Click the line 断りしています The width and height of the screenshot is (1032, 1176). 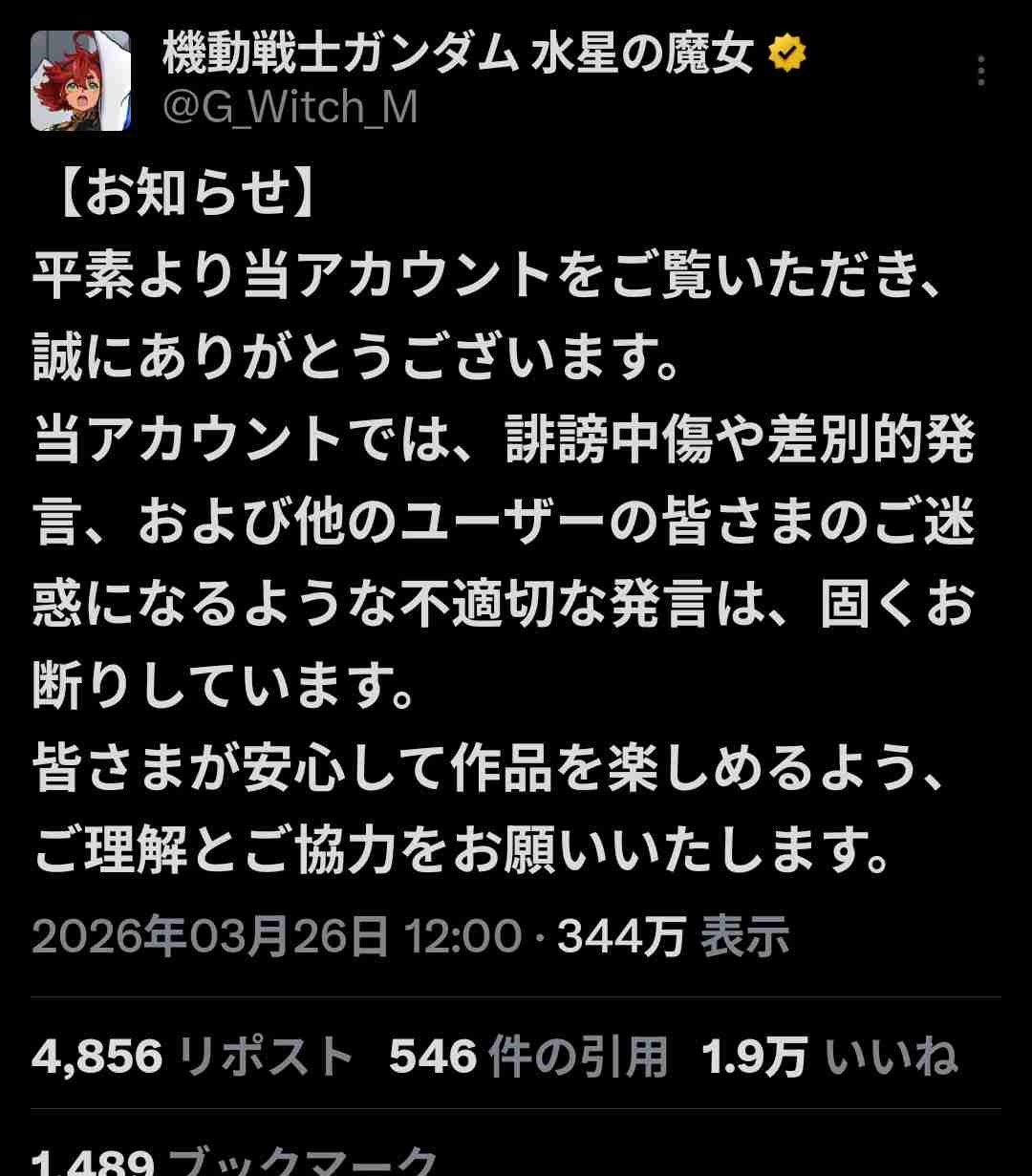[x=225, y=688]
